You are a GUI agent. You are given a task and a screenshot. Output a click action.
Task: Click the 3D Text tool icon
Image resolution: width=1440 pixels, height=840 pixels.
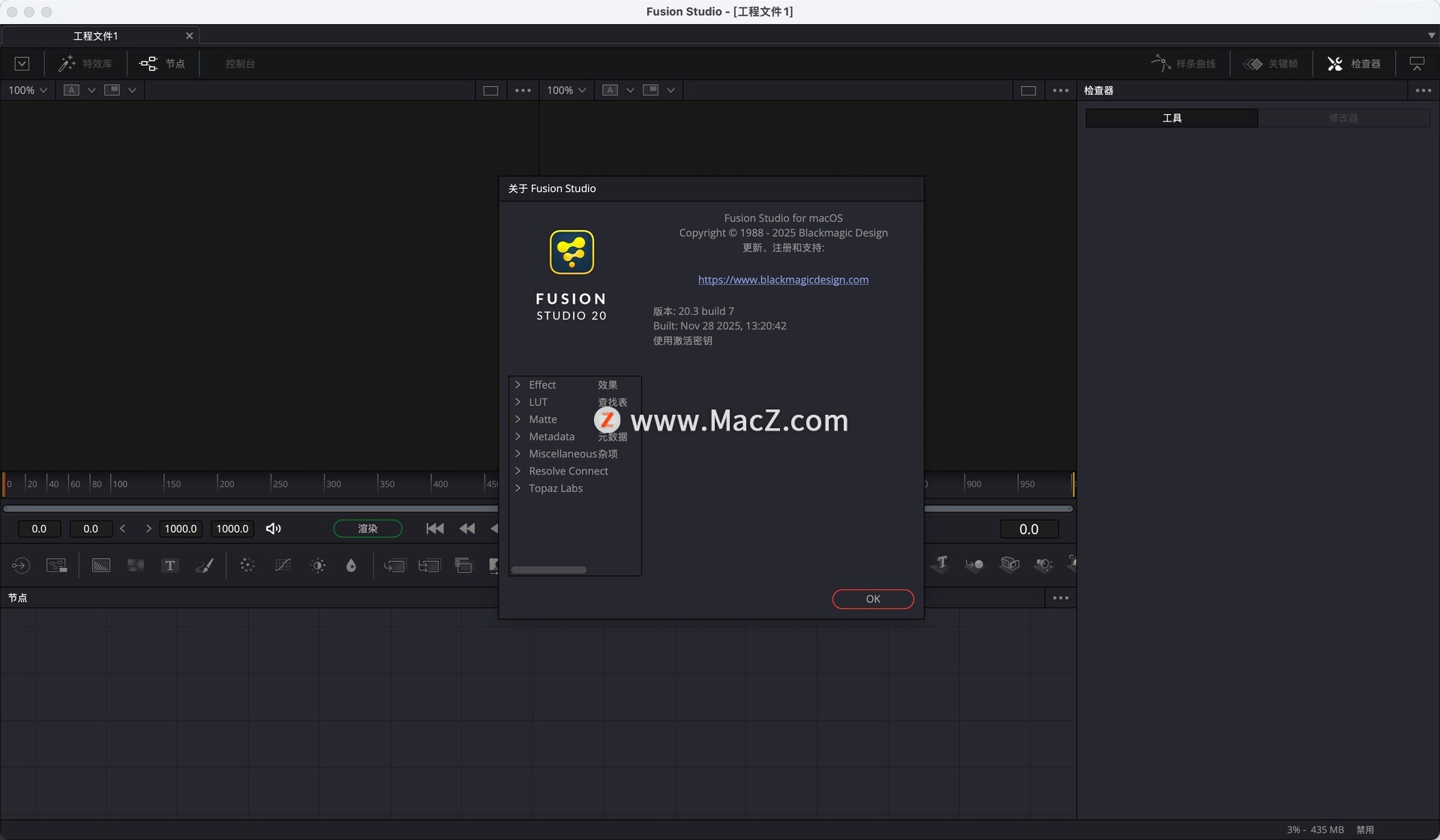coord(941,564)
